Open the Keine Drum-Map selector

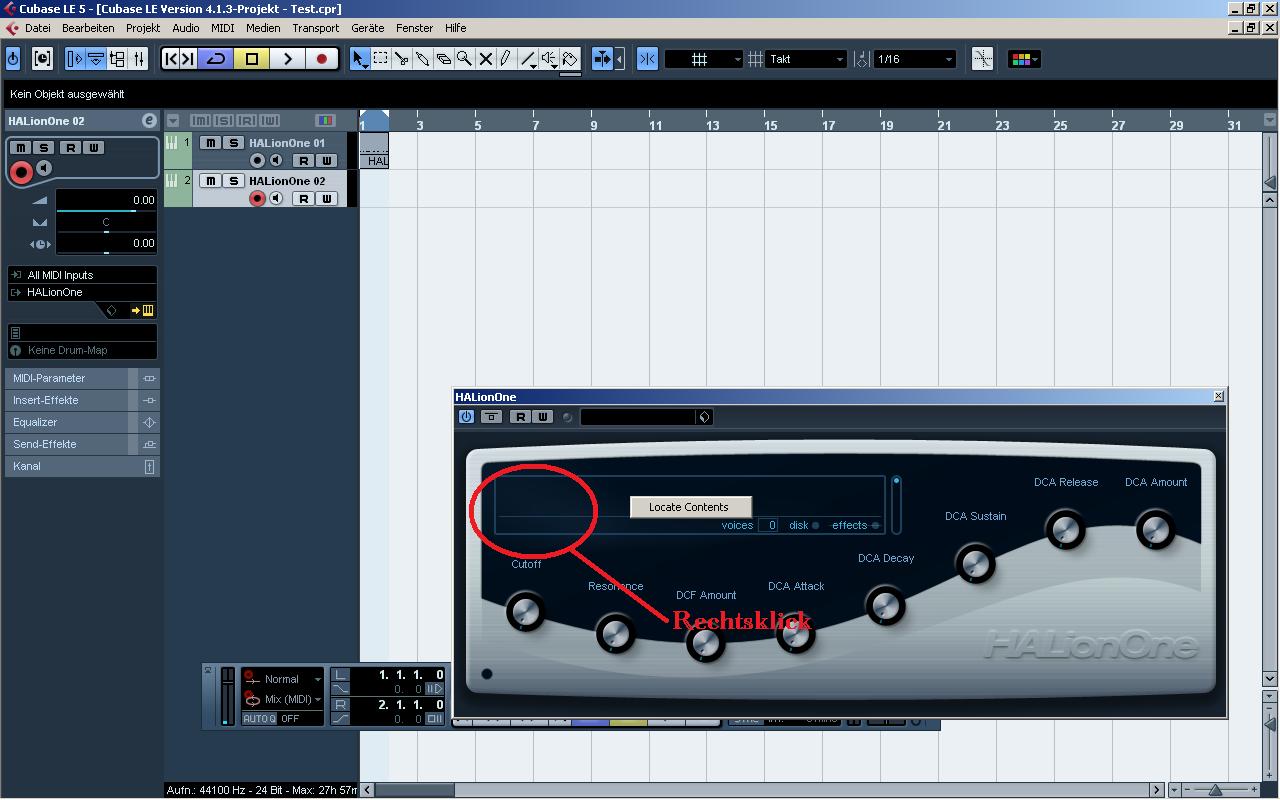(x=82, y=350)
